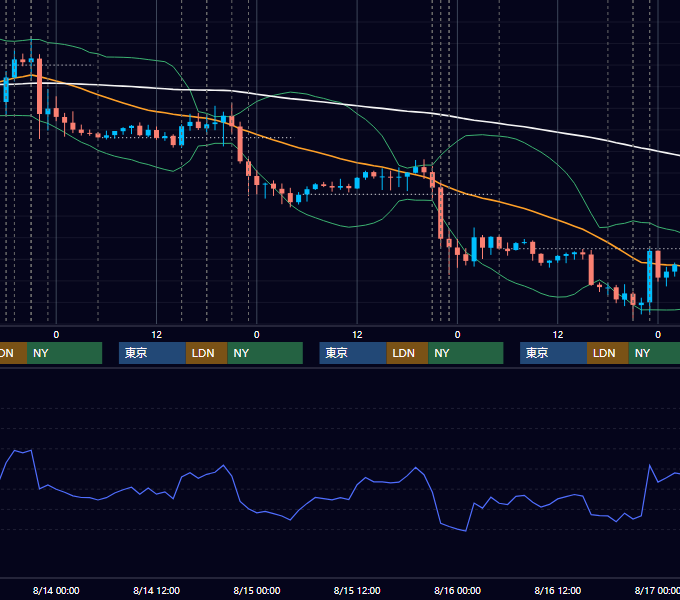Select the LDN session block of 8/15
680x600 pixels.
[407, 353]
